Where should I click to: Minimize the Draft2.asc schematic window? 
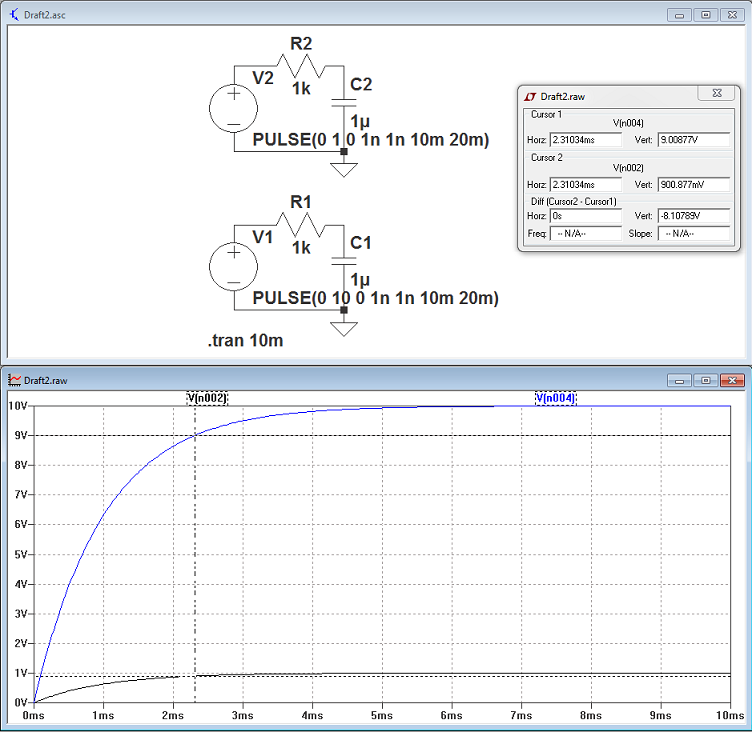pyautogui.click(x=679, y=15)
